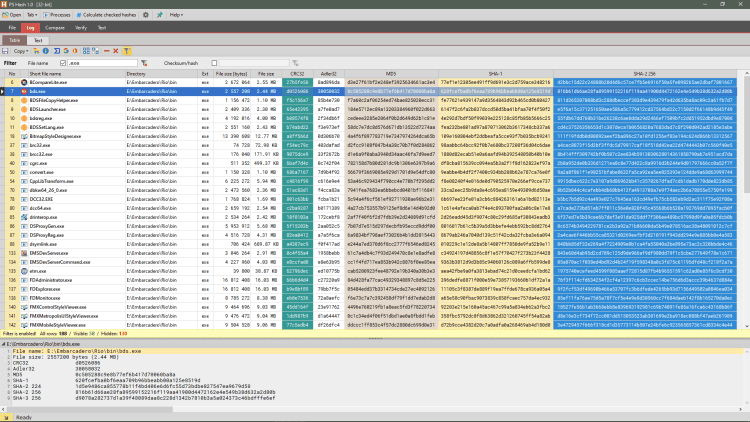
Task: Click the clear checksum filter funnel icon
Action: pos(295,63)
